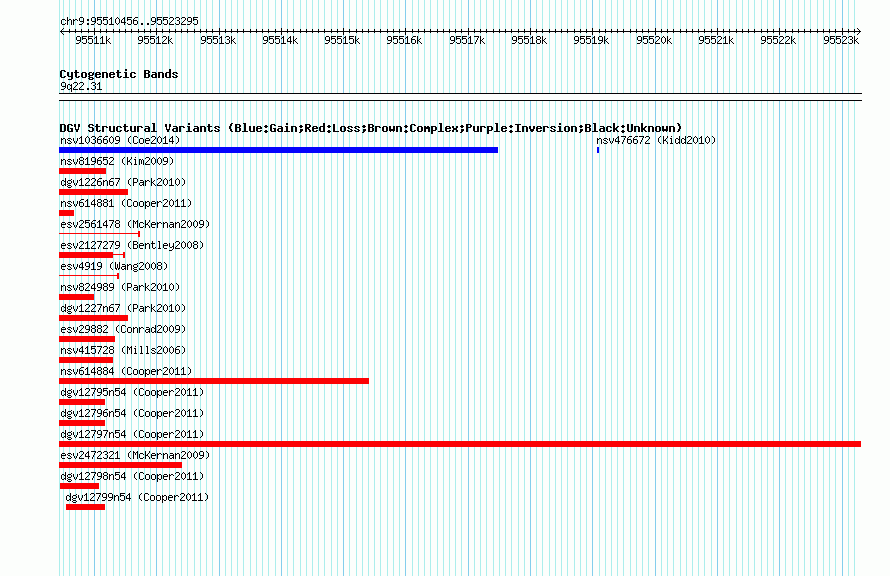The width and height of the screenshot is (890, 576).
Task: Click nsv614881 (Cooper2011) label
Action: coord(126,203)
